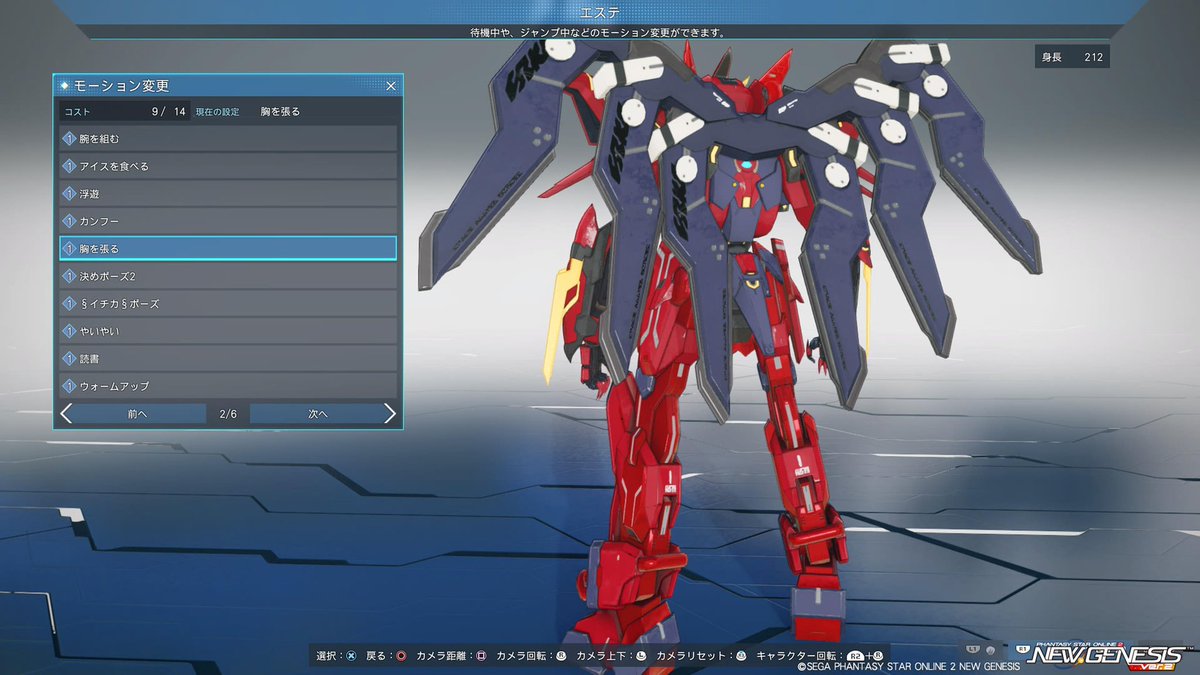Click the diamond icon beside モーション変更 title
The height and width of the screenshot is (675, 1200).
pos(65,86)
